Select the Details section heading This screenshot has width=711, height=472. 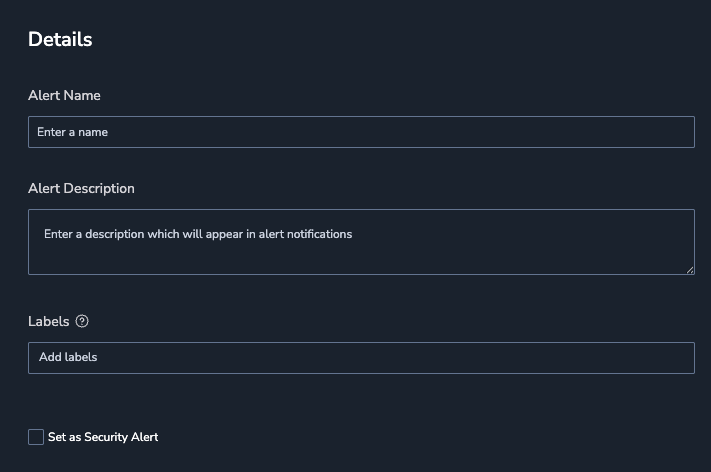tap(60, 39)
